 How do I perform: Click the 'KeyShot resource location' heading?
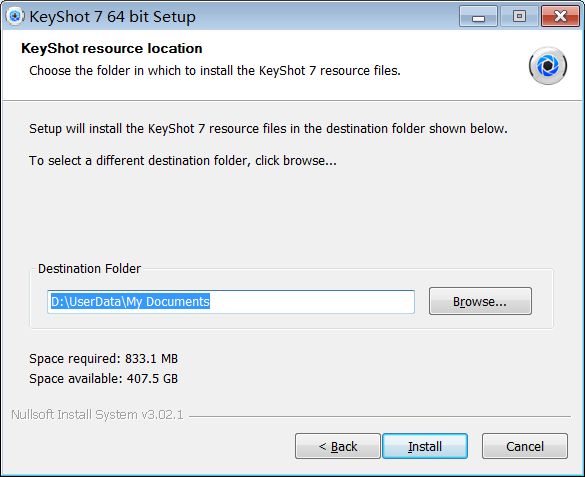(112, 48)
